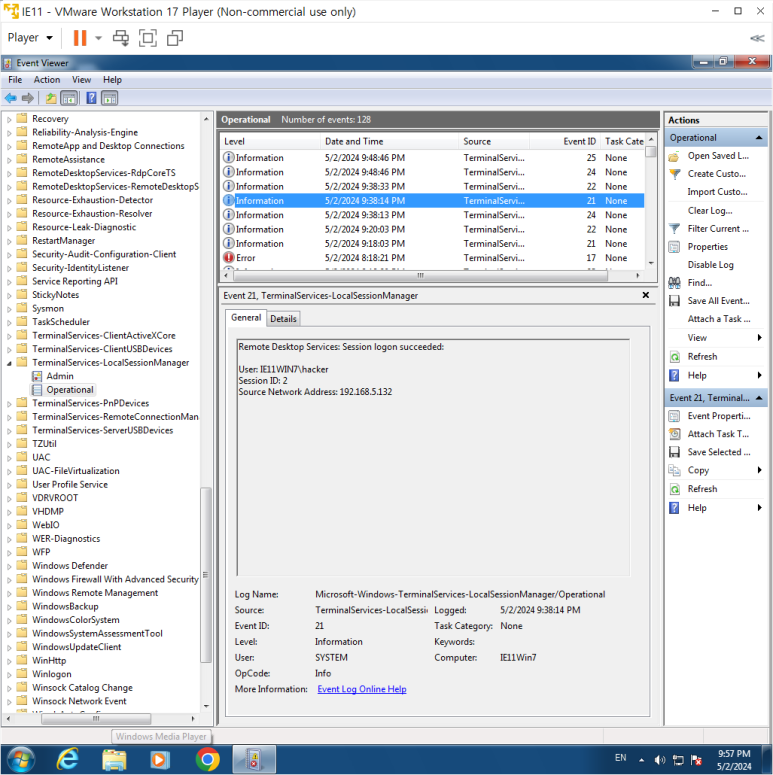Click the Event Properties icon
This screenshot has width=773, height=775.
(x=674, y=416)
